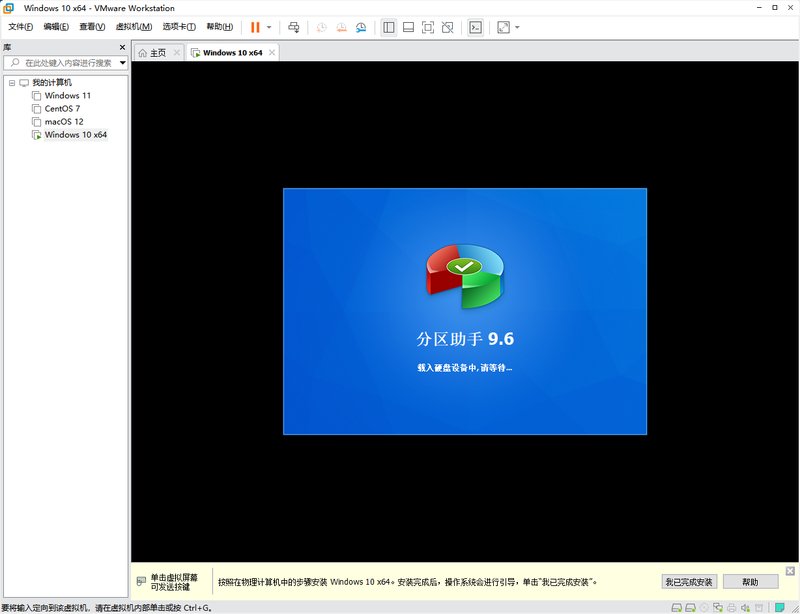The height and width of the screenshot is (614, 800).
Task: Switch to the 主页 tab
Action: pos(158,53)
